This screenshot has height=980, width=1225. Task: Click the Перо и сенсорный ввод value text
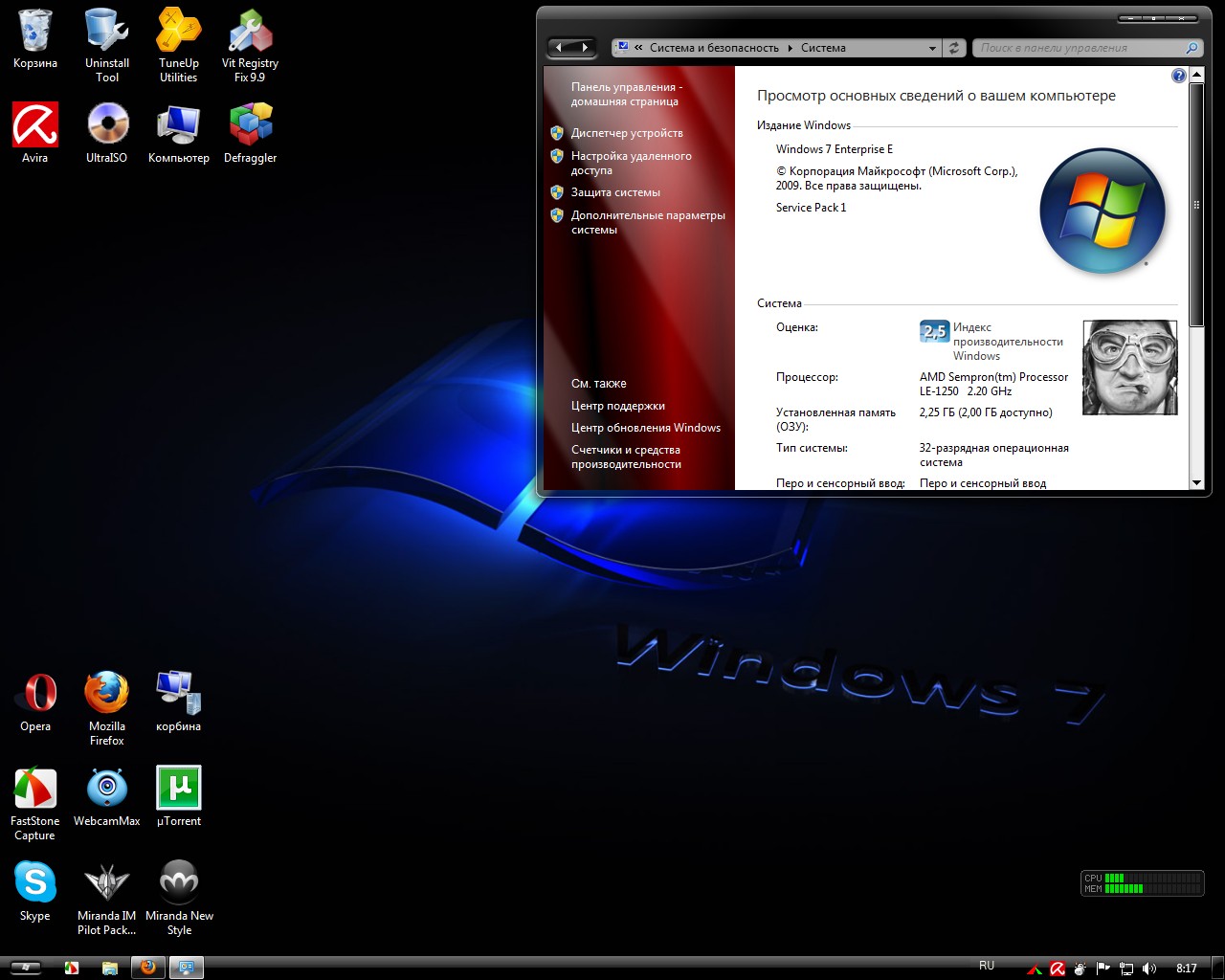(983, 483)
